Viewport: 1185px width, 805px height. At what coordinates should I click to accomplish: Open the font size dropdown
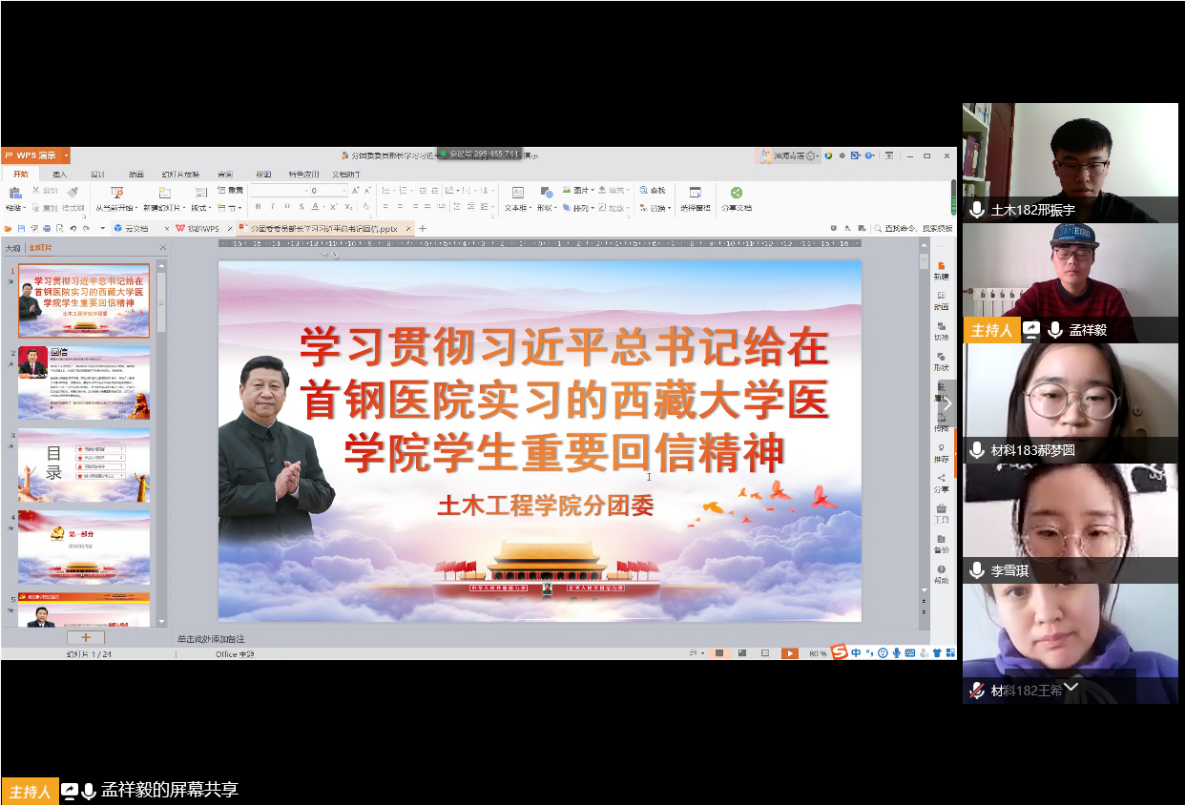point(344,190)
